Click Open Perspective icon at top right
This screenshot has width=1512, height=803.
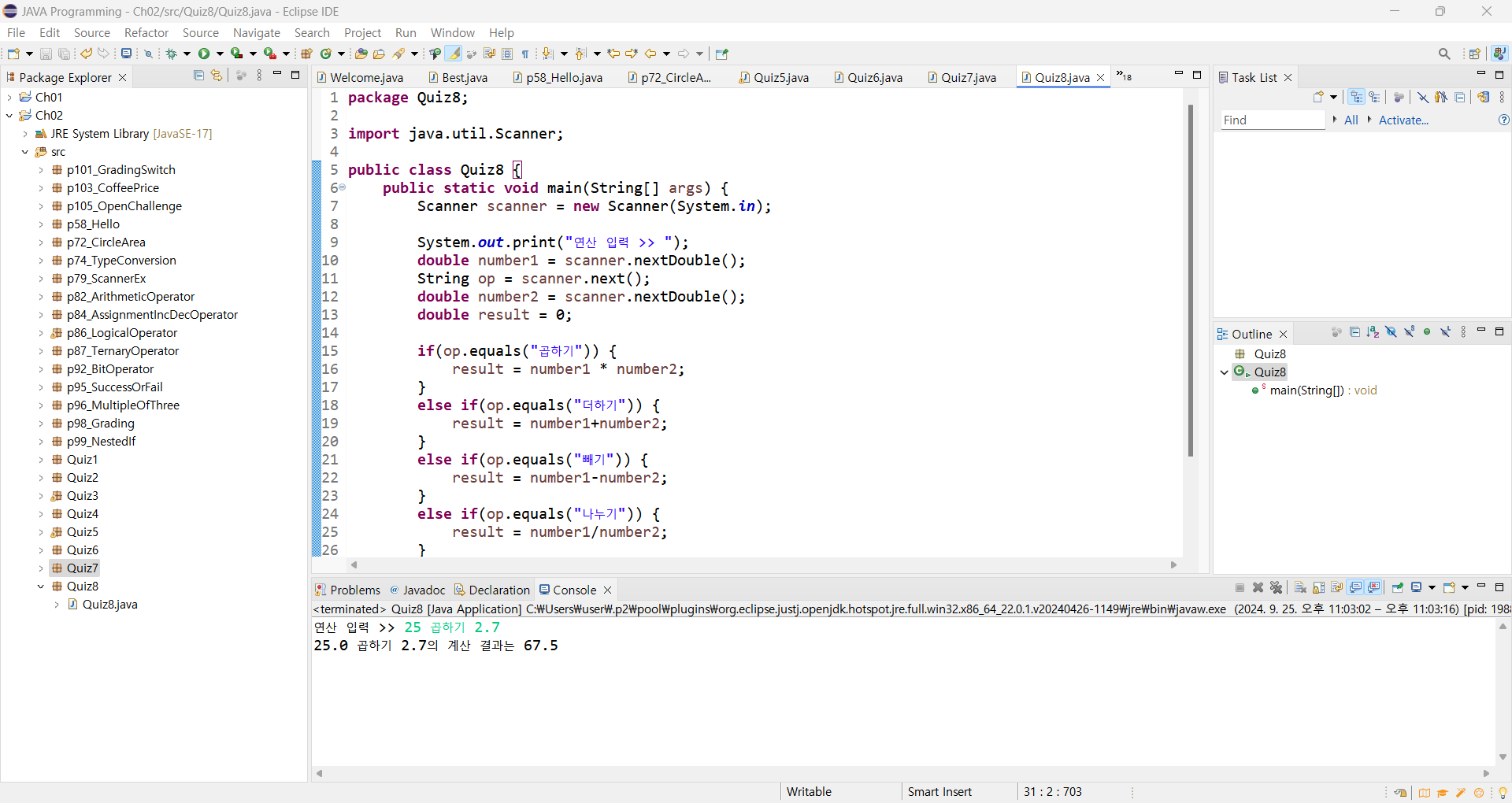[1475, 54]
